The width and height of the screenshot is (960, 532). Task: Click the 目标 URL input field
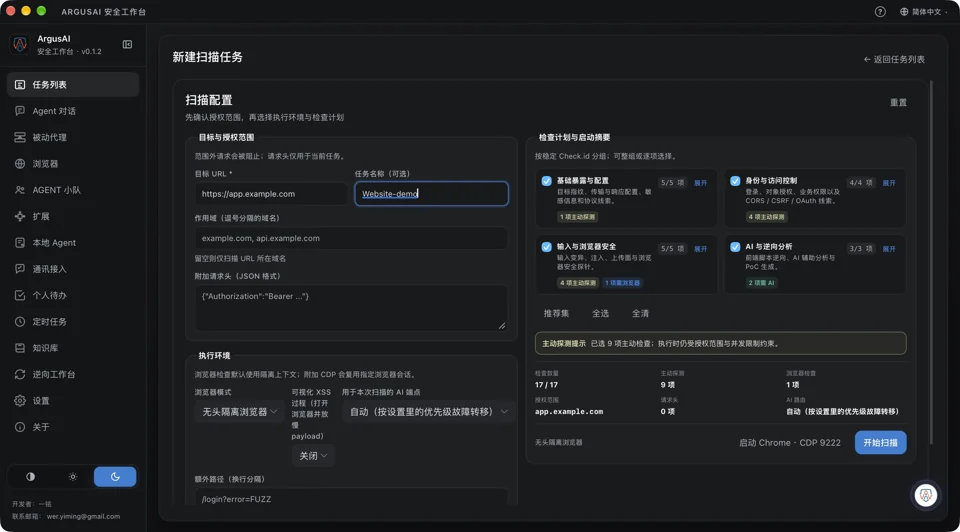coord(271,194)
